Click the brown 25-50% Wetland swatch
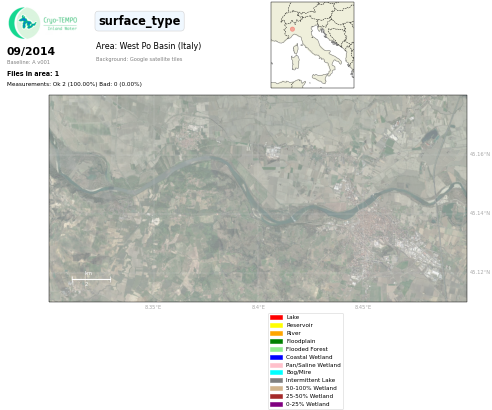 click(276, 396)
